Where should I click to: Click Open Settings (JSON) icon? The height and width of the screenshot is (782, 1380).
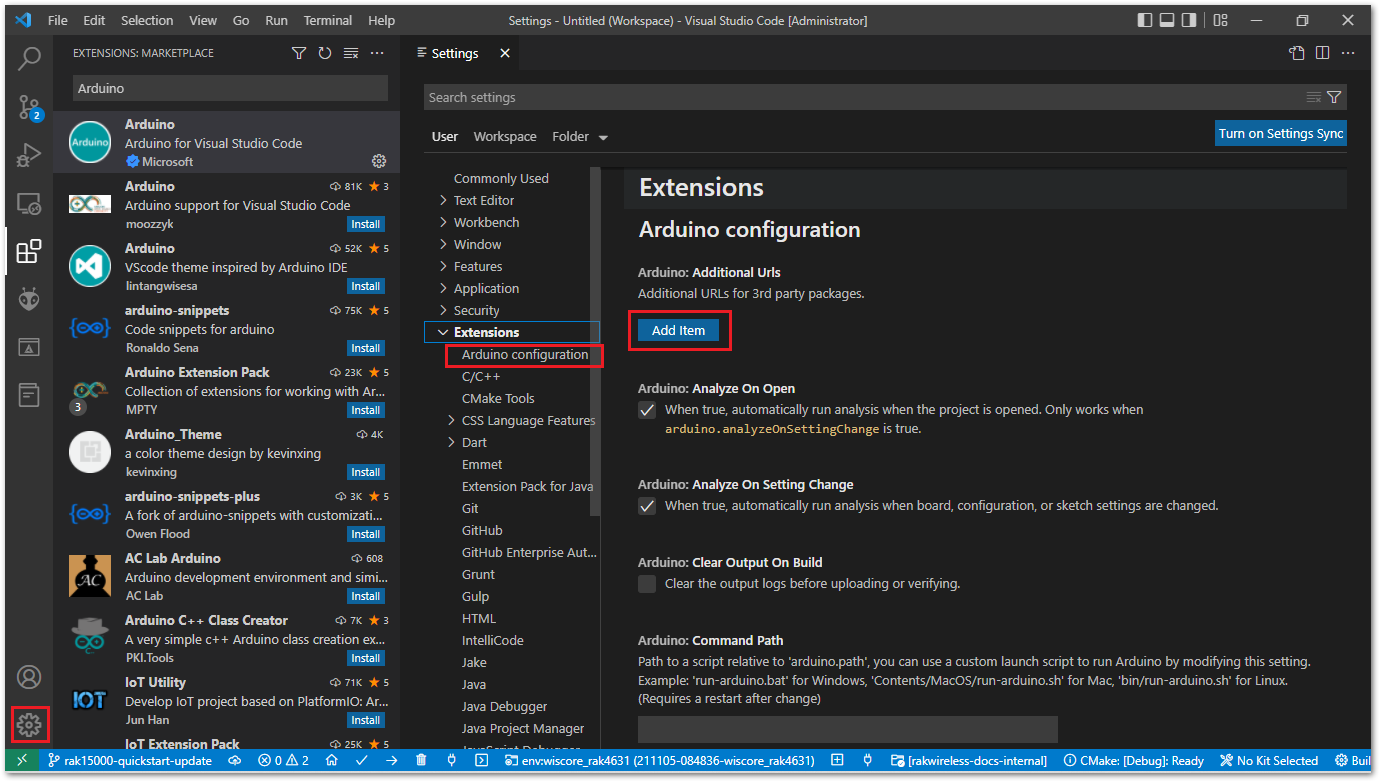click(1296, 53)
